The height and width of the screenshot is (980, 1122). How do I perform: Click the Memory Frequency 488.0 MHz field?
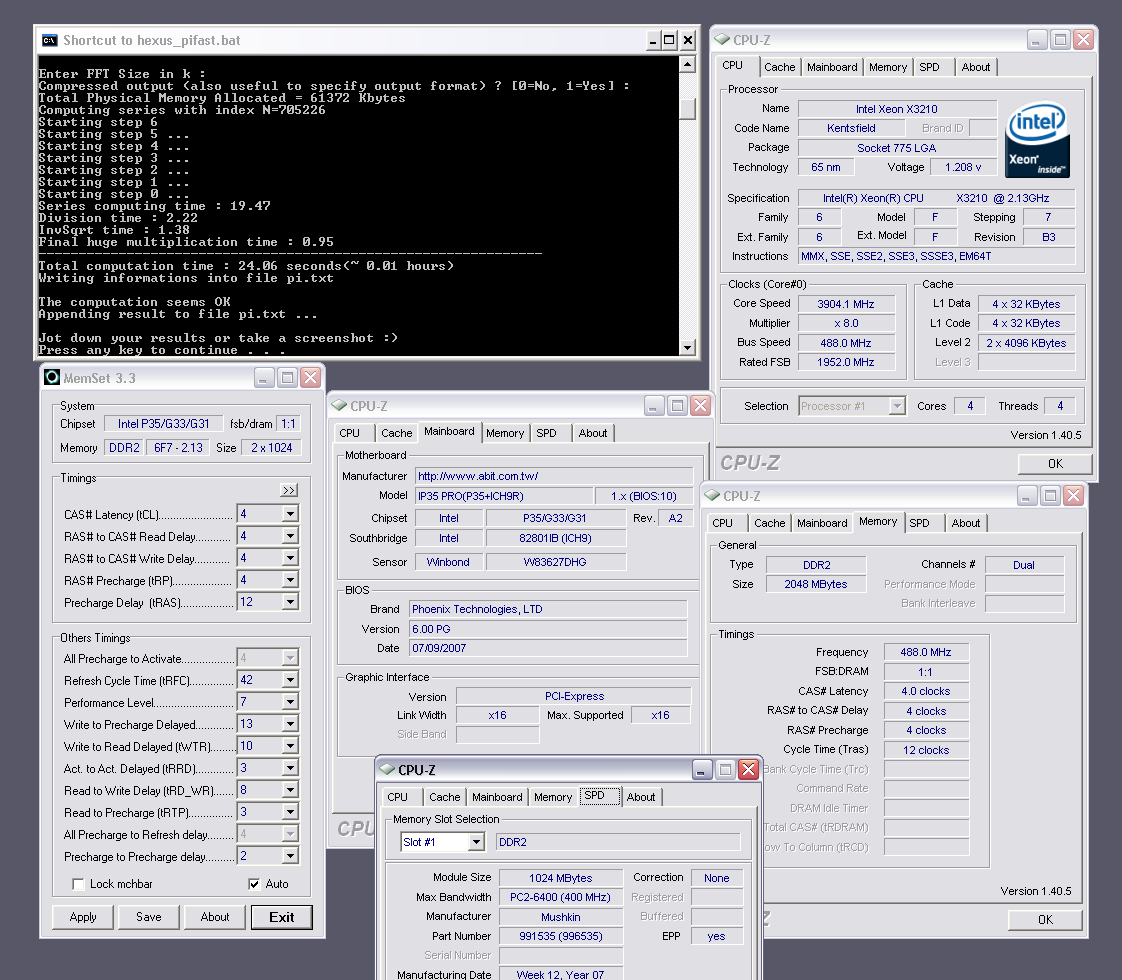click(x=926, y=652)
